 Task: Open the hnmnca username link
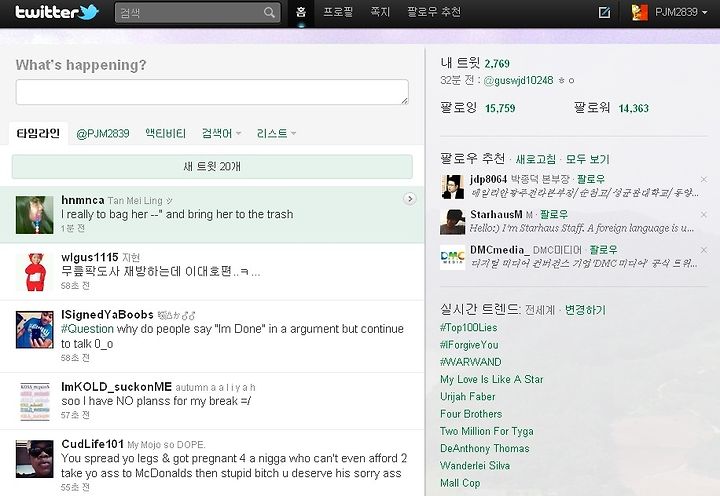pos(83,200)
